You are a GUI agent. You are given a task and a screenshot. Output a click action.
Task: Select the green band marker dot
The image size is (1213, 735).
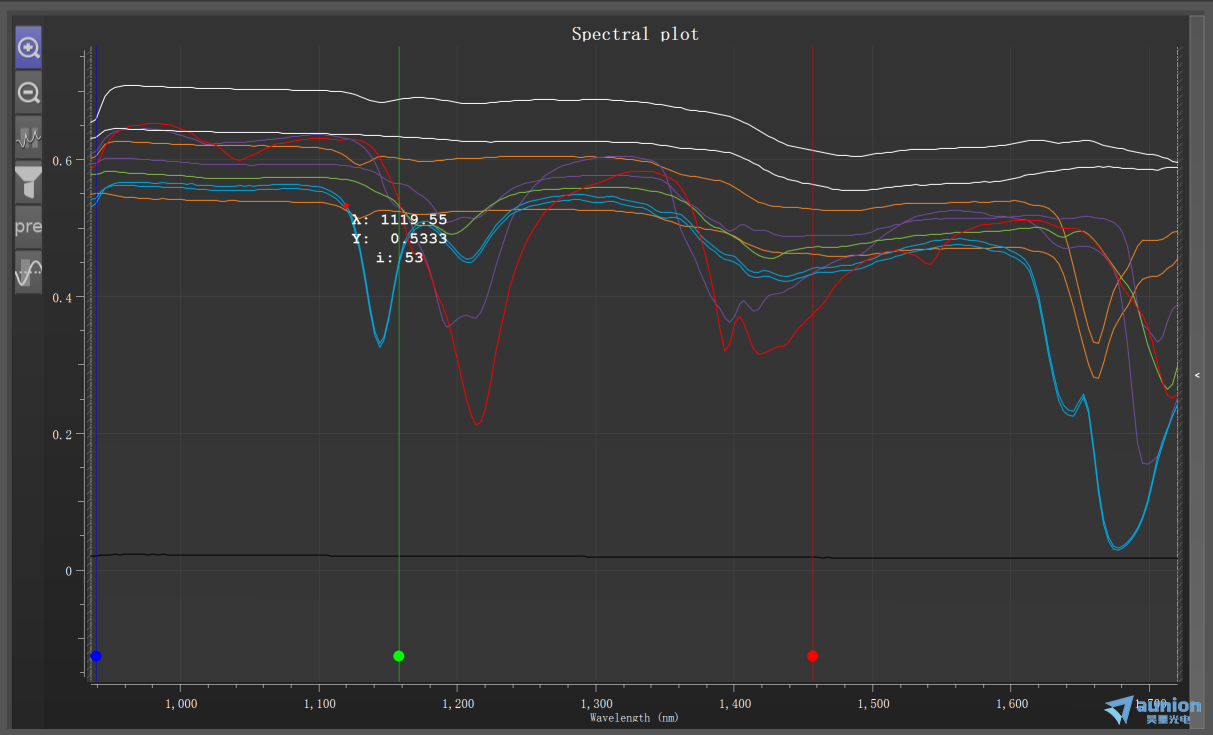pyautogui.click(x=399, y=656)
